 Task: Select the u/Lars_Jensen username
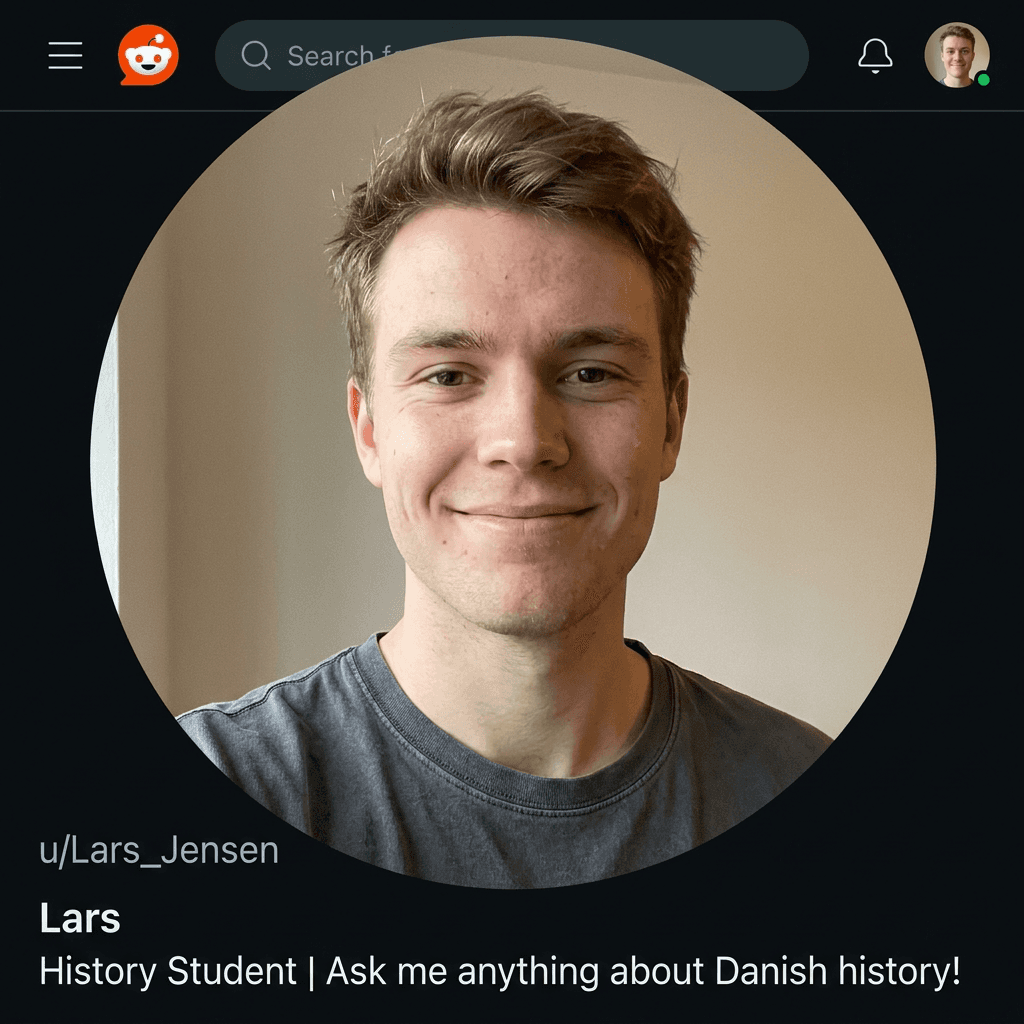159,850
